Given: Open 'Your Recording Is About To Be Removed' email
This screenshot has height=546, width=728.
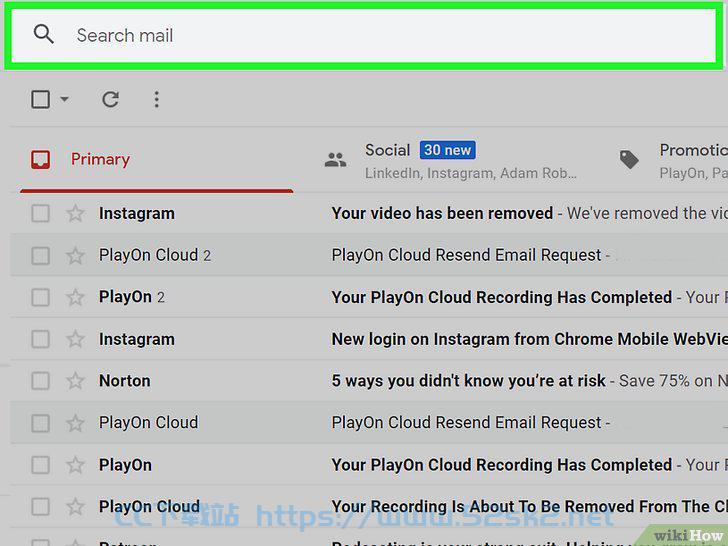Looking at the screenshot, I should coord(529,507).
